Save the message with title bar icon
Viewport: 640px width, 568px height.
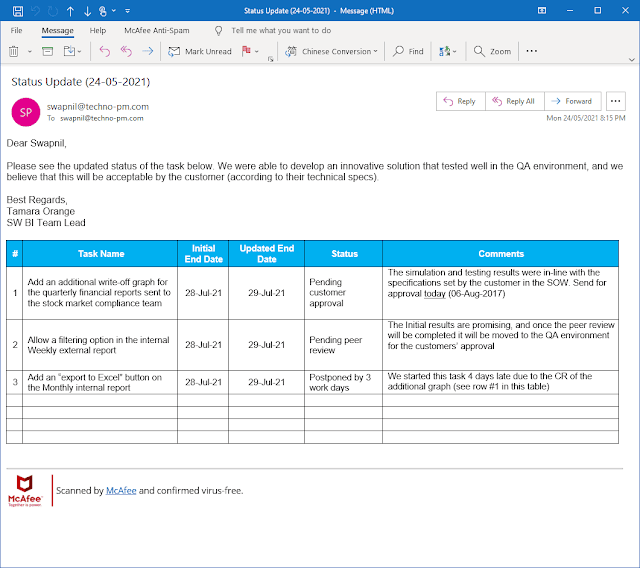tap(18, 11)
